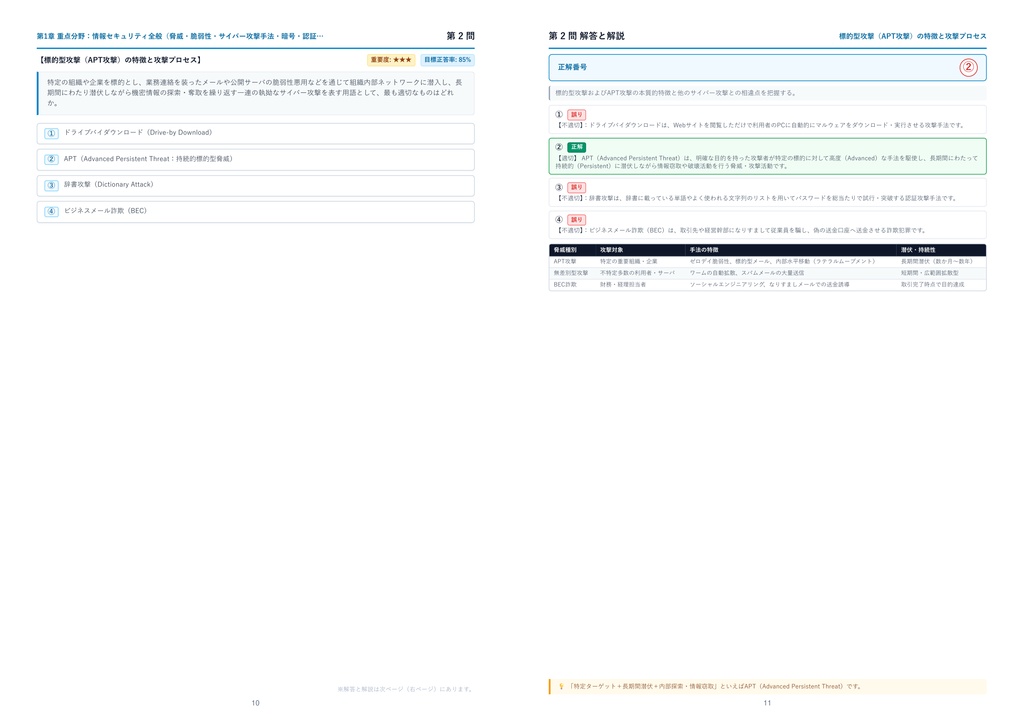
Task: Click the APT攻撃 row in the table
Action: coord(767,261)
